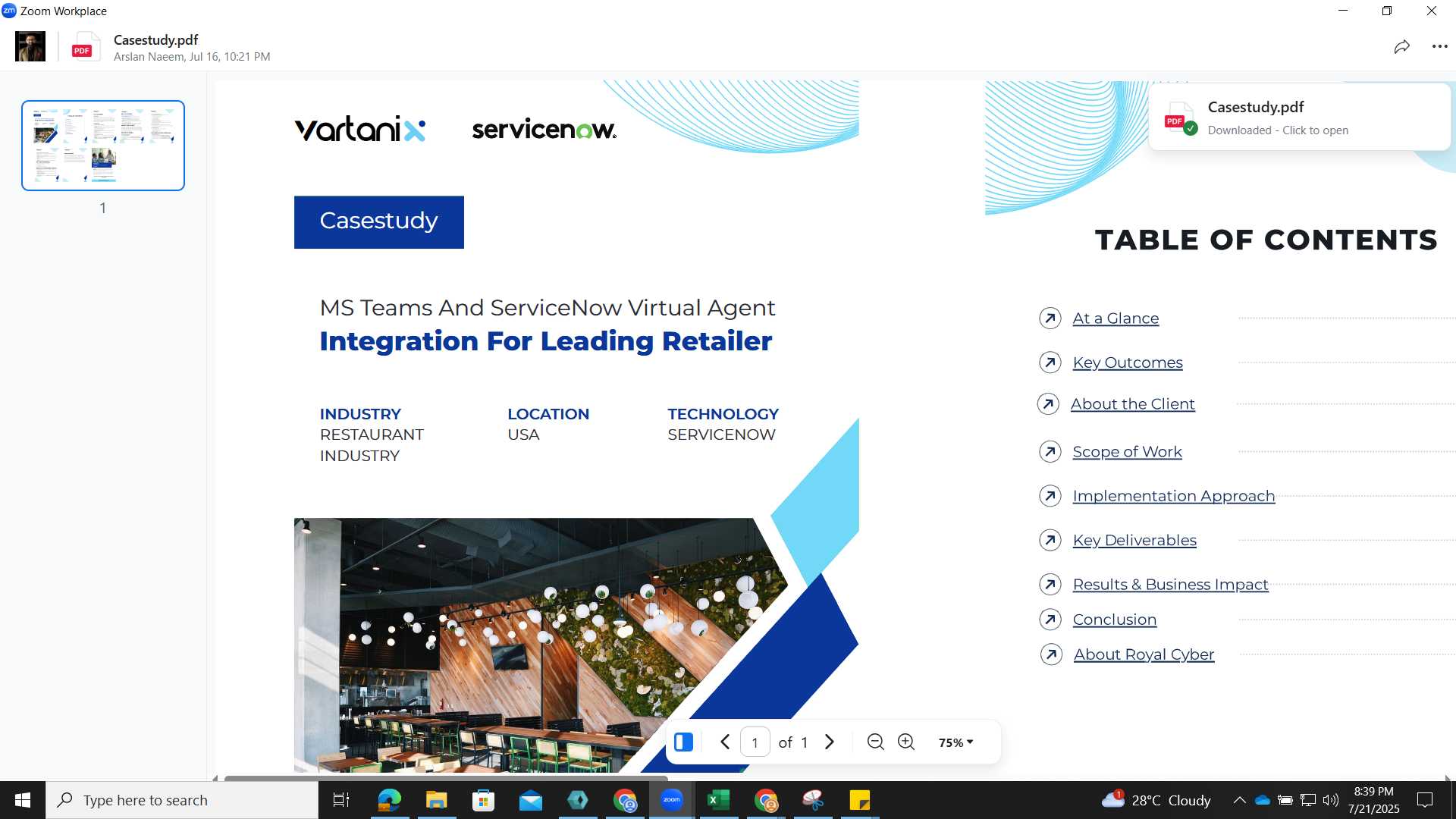The width and height of the screenshot is (1456, 819).
Task: Click arrow icon beside About the Client
Action: pos(1049,404)
